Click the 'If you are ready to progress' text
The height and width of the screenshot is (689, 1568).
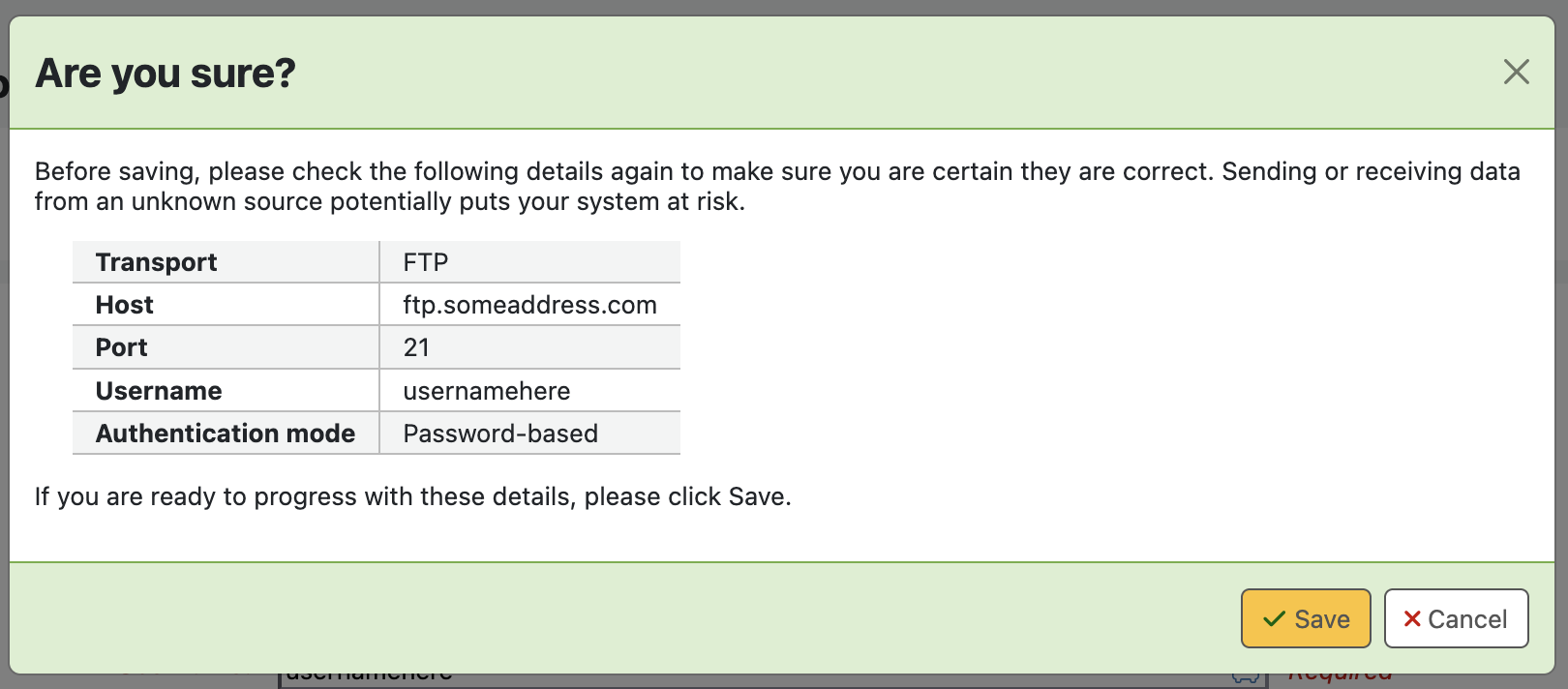[x=413, y=496]
